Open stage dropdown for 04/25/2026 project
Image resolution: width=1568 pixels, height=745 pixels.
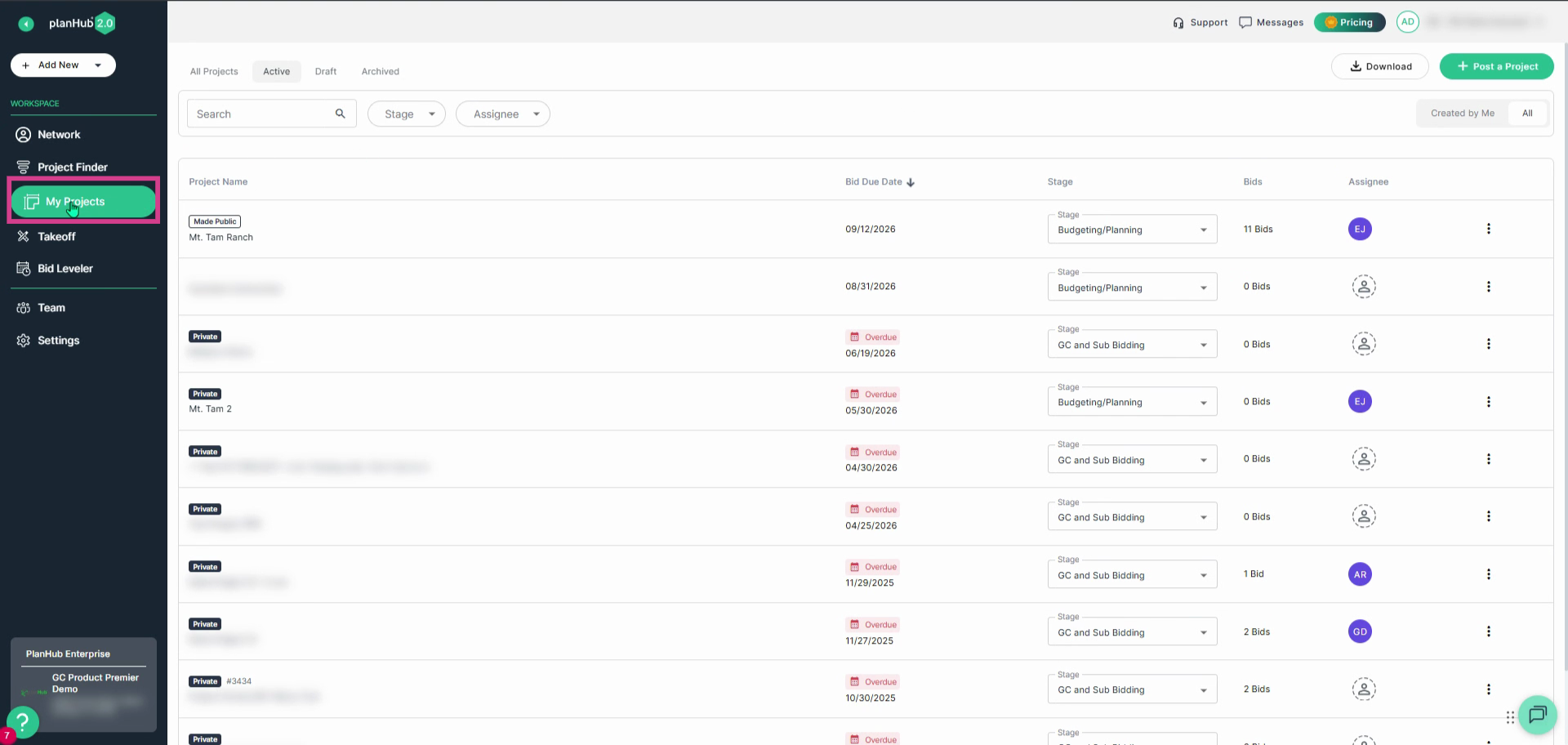(x=1133, y=517)
